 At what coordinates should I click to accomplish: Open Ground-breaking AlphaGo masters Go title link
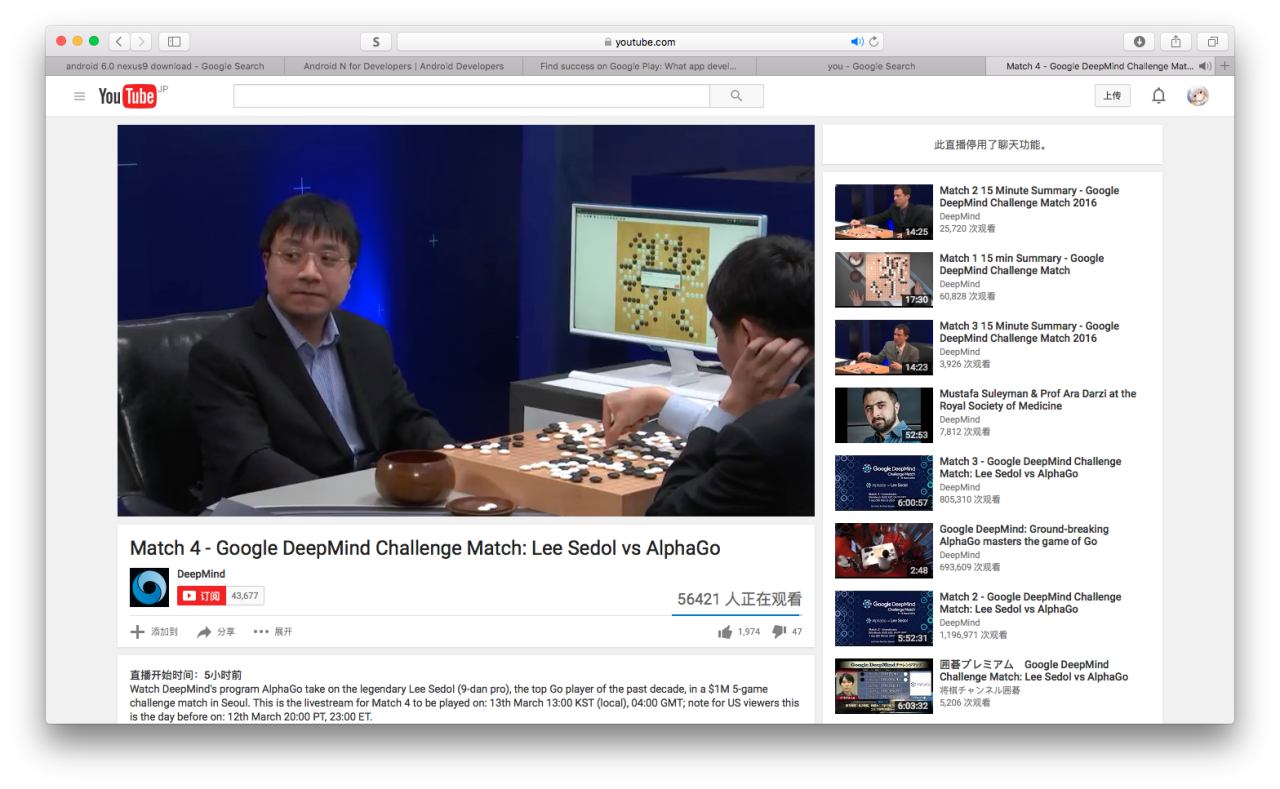[x=1024, y=535]
